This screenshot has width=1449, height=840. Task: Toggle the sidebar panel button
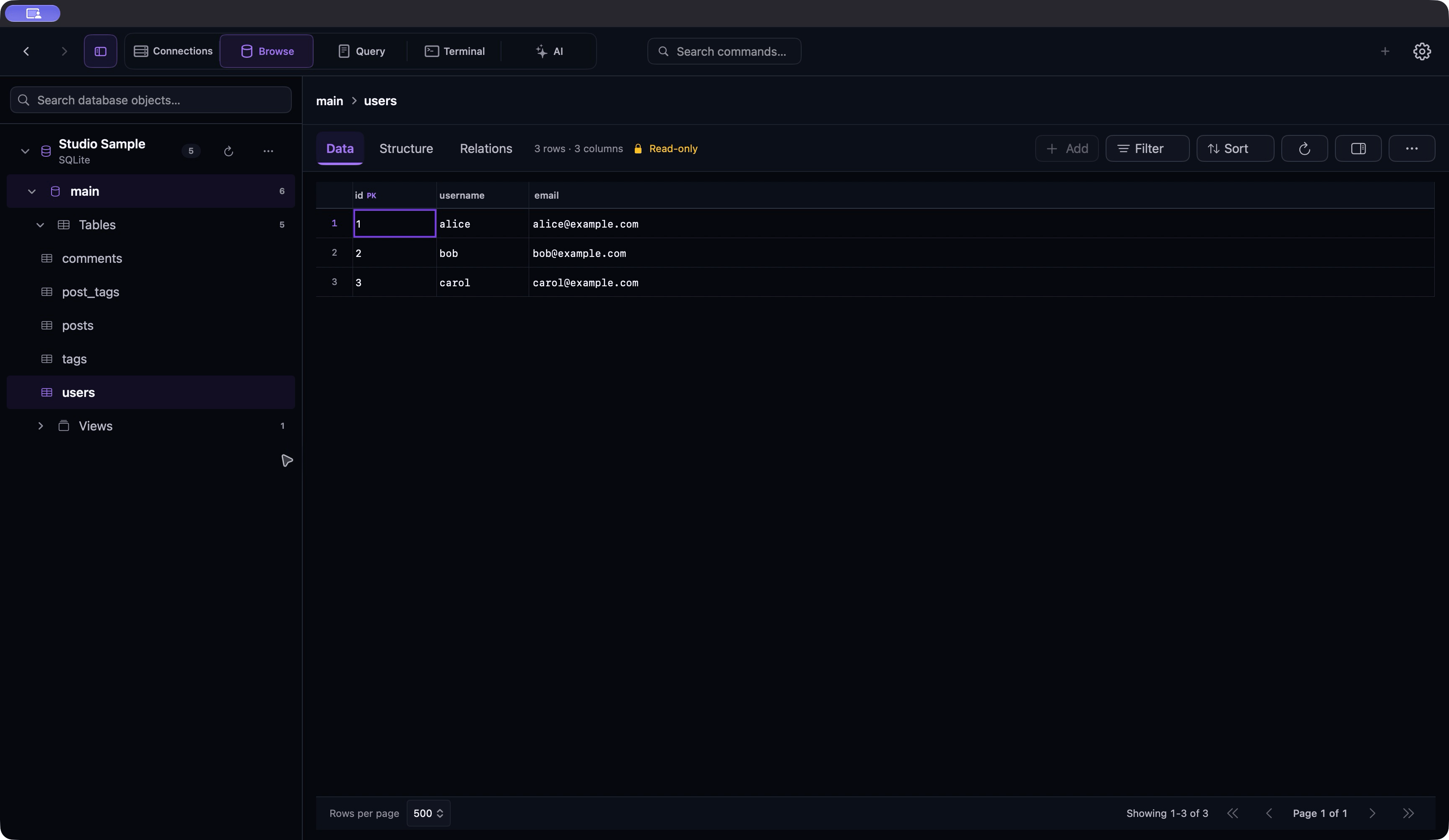pos(101,51)
